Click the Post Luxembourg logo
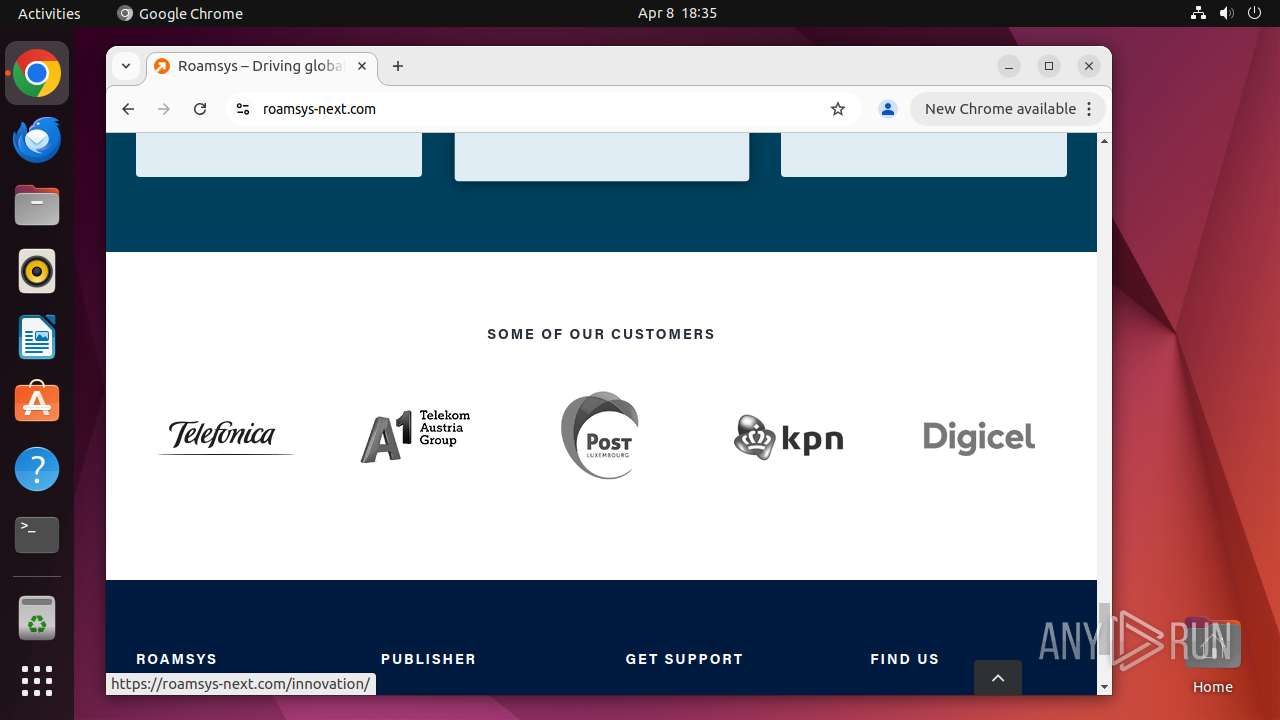 coord(600,435)
